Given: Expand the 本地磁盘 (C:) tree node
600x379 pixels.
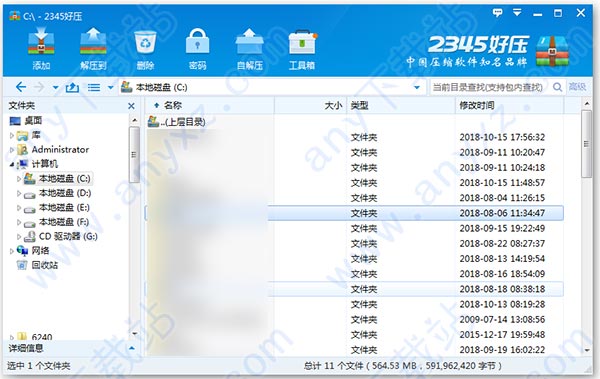Looking at the screenshot, I should coord(19,179).
